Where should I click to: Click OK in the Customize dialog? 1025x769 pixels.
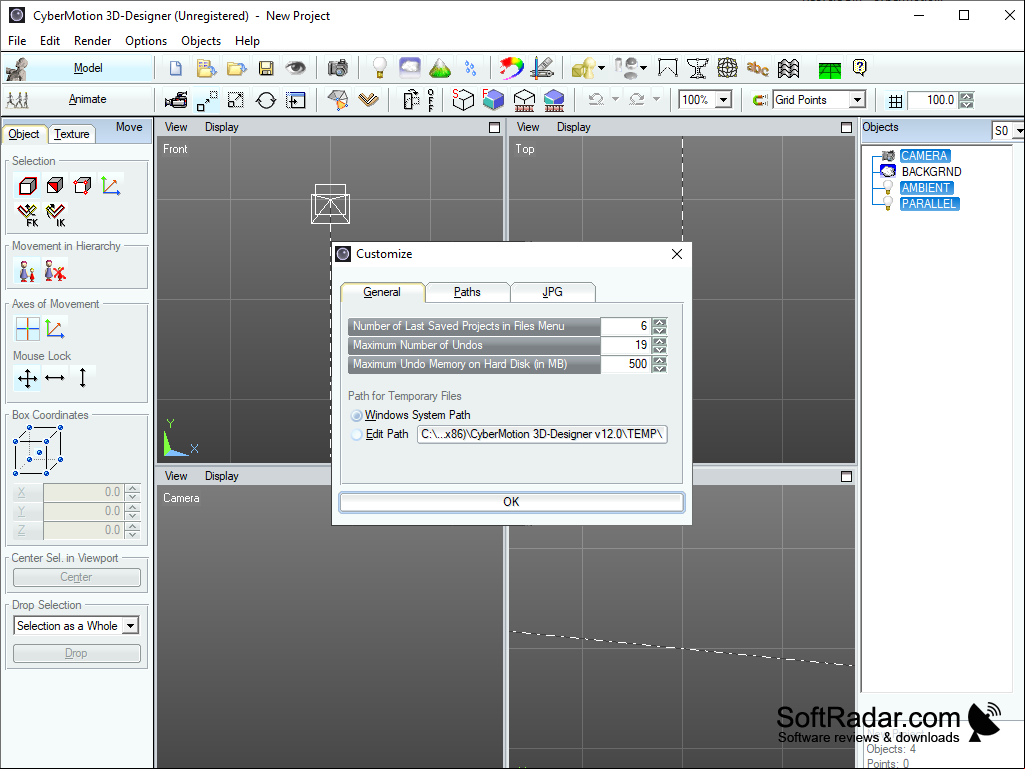[511, 502]
